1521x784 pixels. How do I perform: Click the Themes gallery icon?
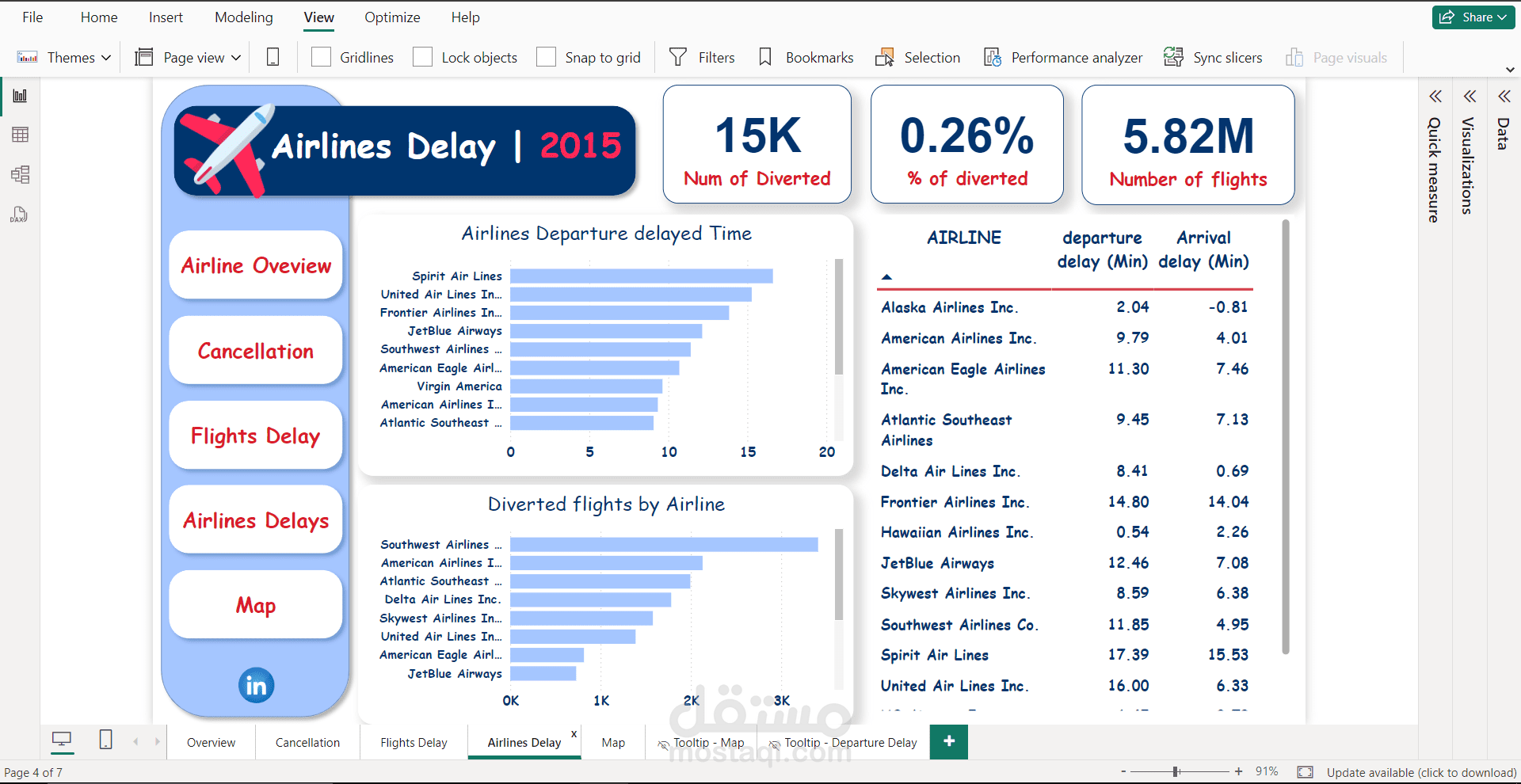coord(28,58)
